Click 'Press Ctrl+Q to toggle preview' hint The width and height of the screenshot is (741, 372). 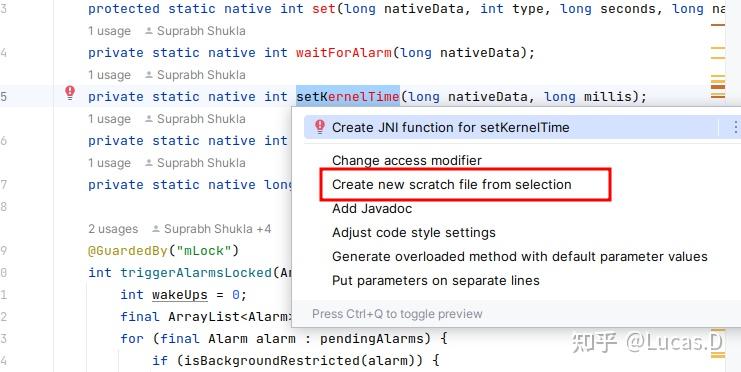point(397,314)
